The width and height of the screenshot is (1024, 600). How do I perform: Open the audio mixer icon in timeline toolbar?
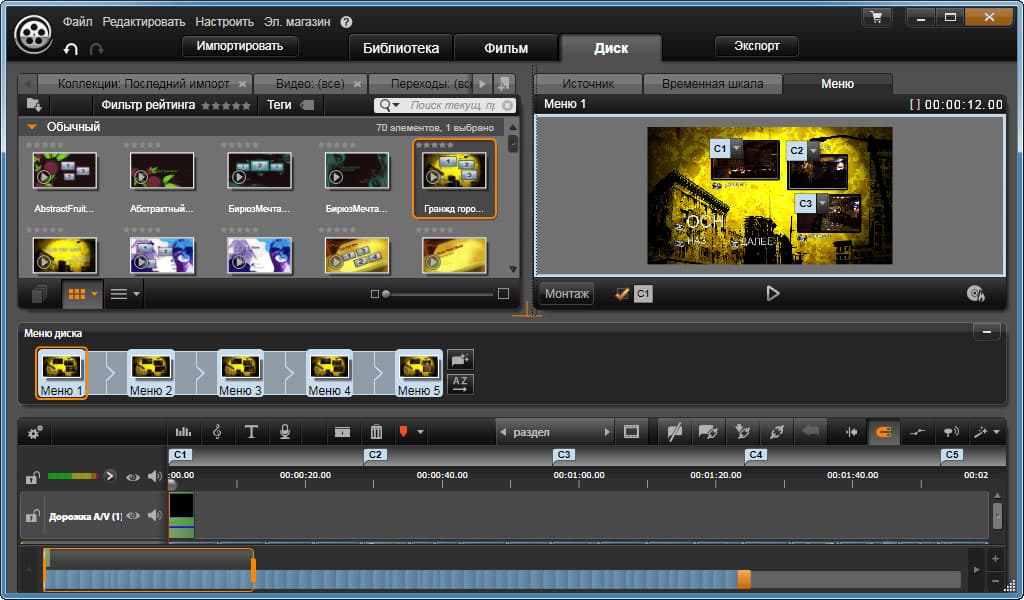click(x=183, y=432)
